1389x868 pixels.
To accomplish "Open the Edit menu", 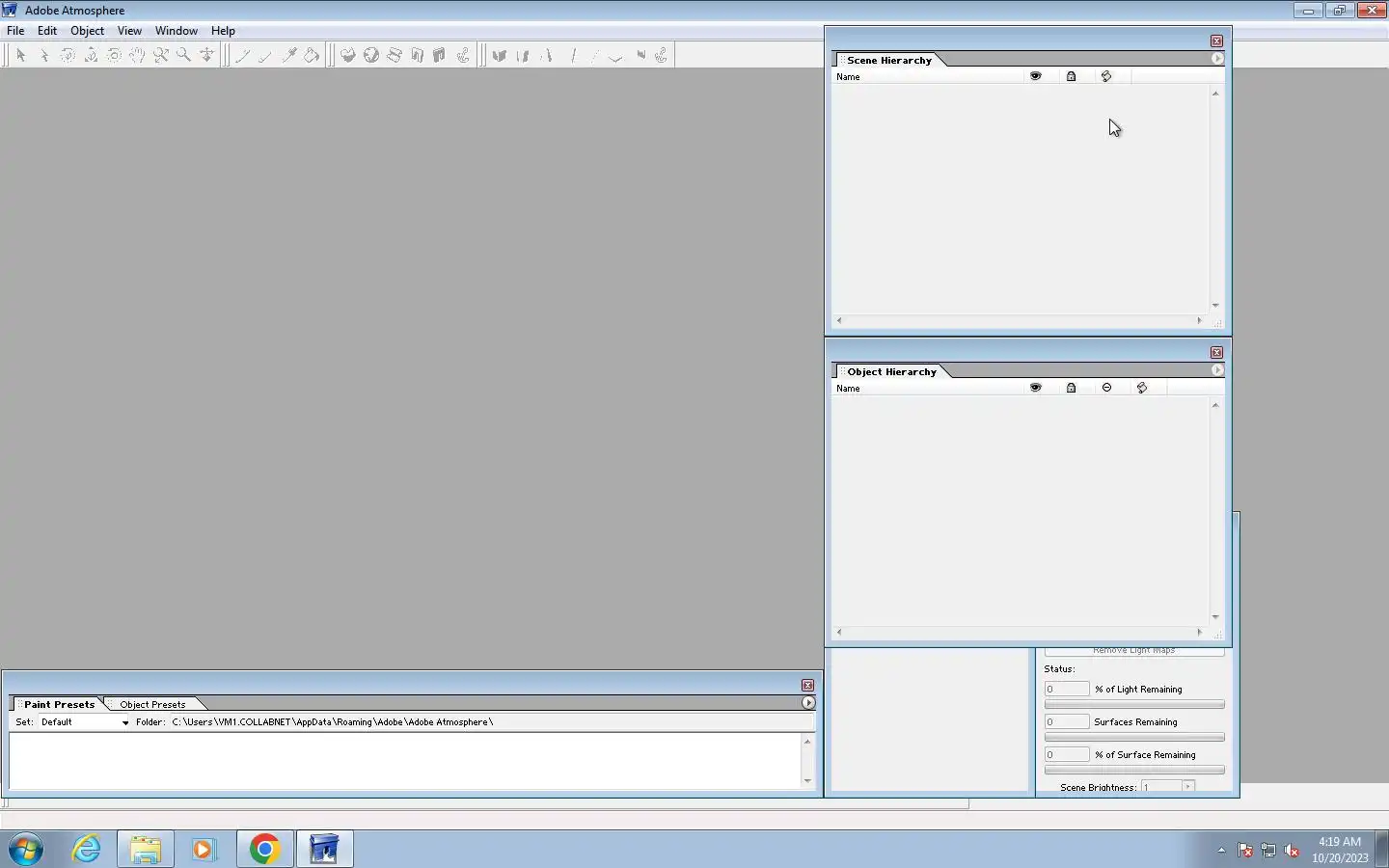I will [47, 31].
